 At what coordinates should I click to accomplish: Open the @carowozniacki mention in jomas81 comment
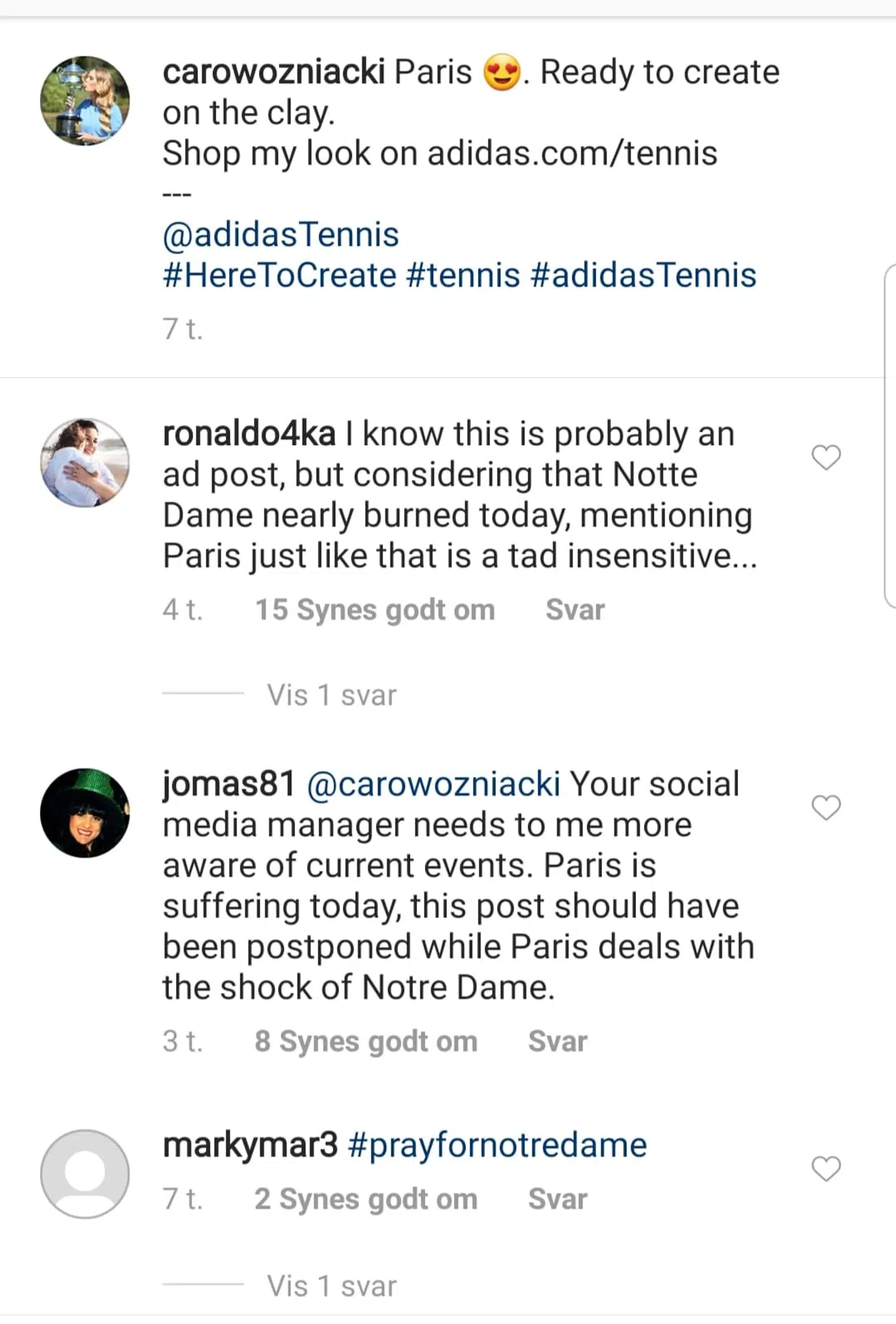click(434, 784)
